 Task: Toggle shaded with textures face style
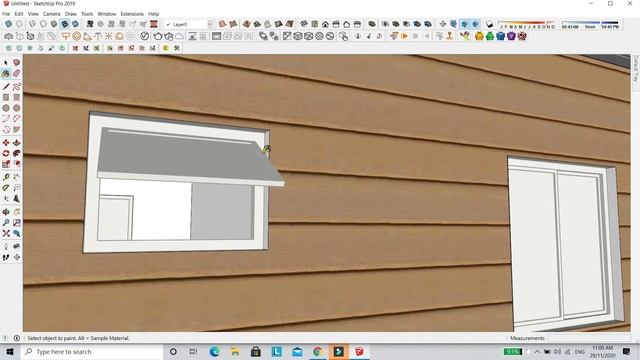(65, 24)
